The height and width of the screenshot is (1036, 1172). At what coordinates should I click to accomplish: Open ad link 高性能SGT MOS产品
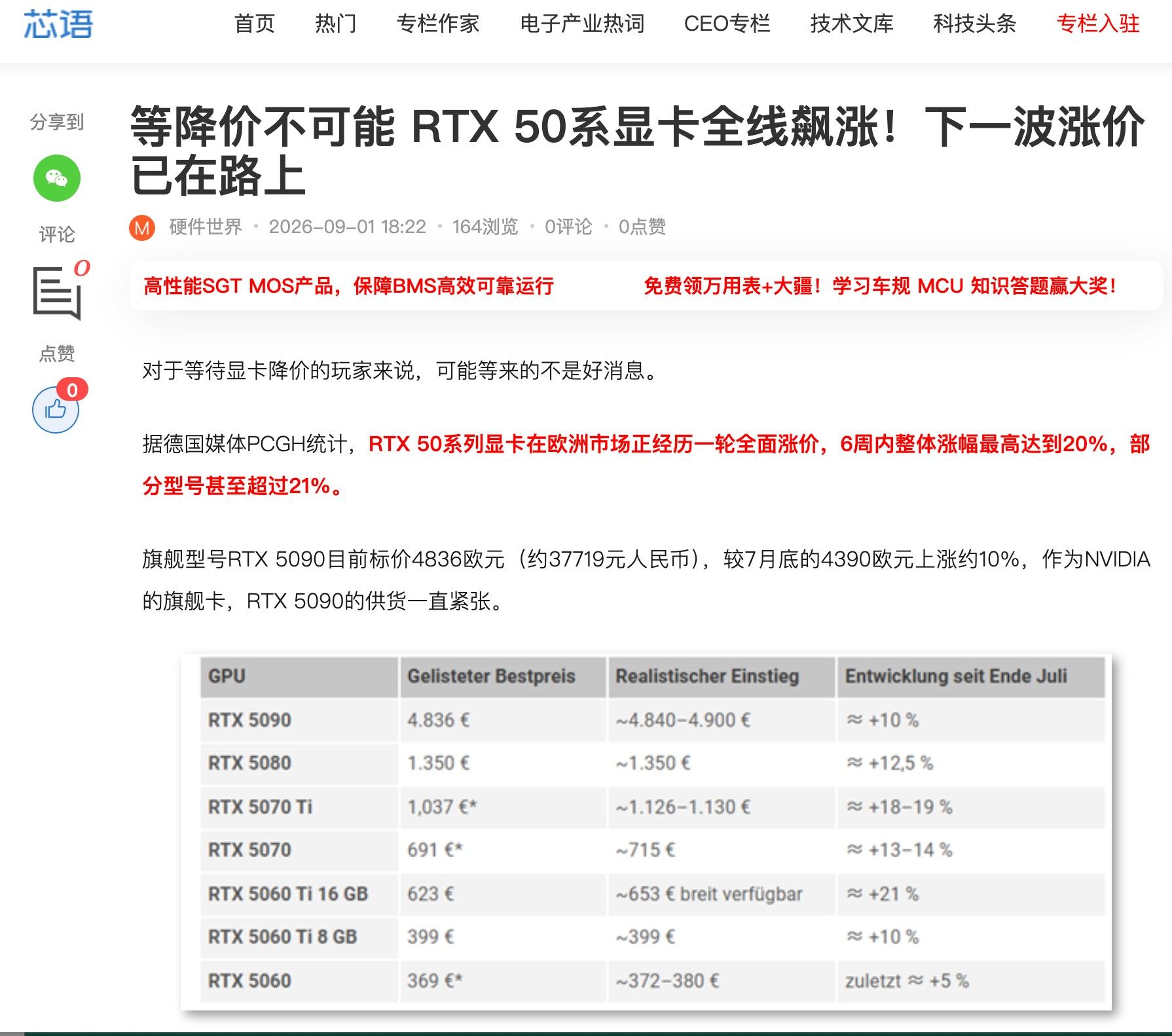pos(348,286)
